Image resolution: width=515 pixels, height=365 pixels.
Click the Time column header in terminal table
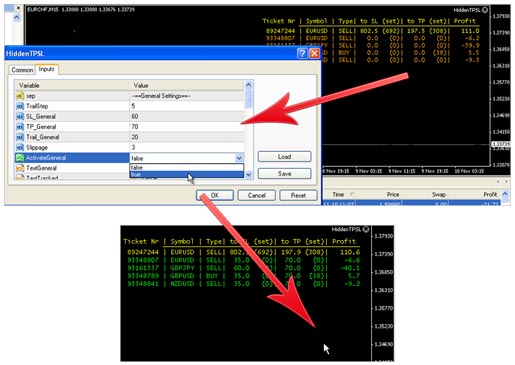pyautogui.click(x=338, y=195)
